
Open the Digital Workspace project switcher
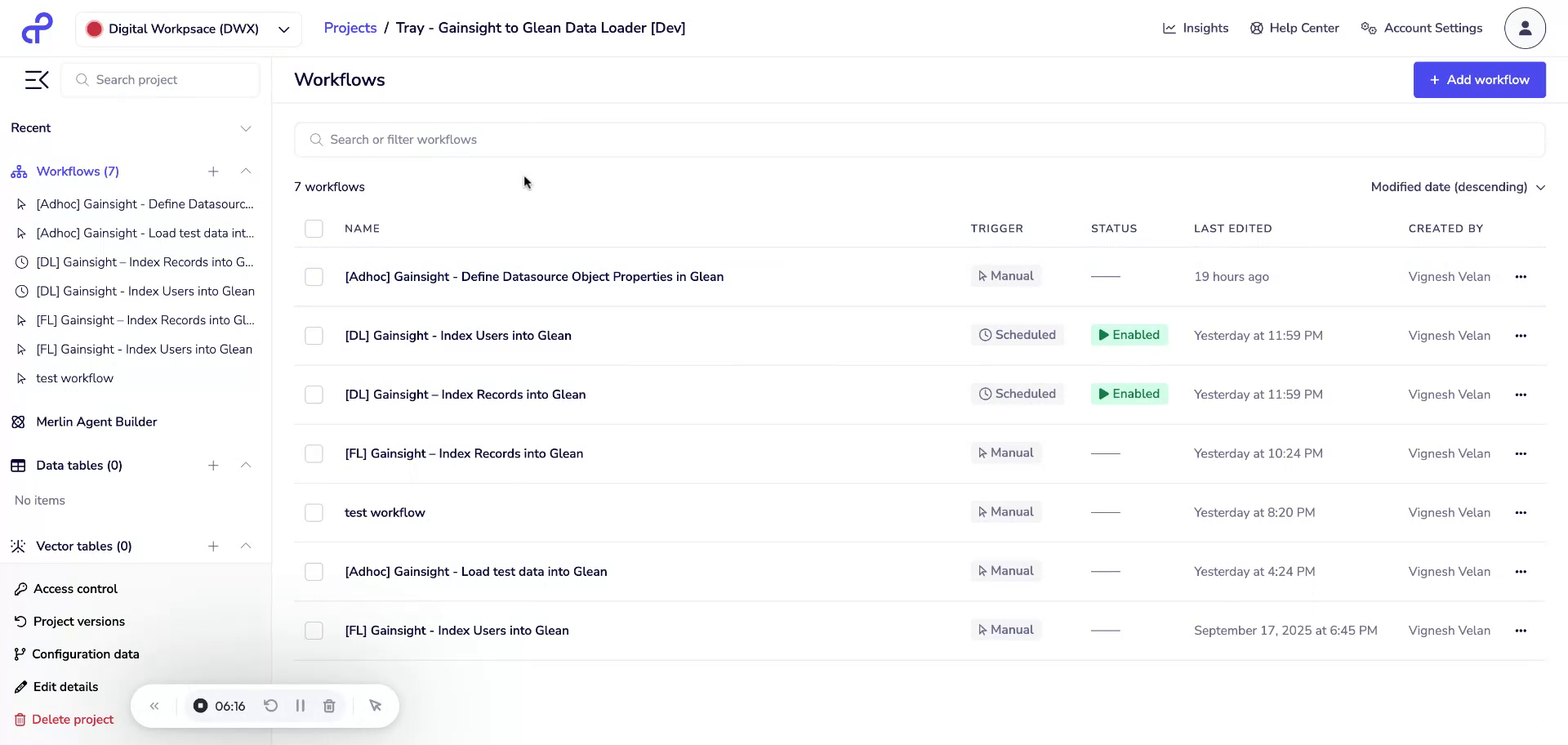(188, 29)
